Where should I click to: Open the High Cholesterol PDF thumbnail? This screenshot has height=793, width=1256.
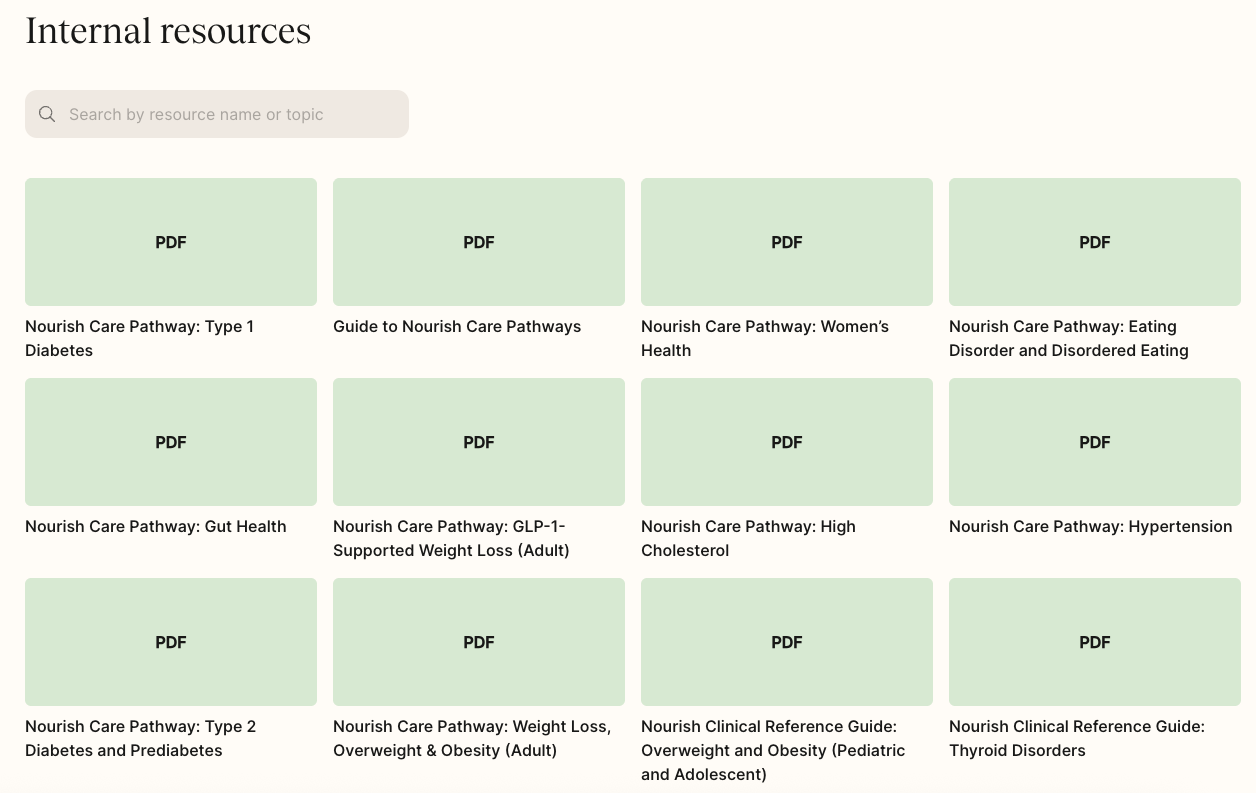pos(787,442)
